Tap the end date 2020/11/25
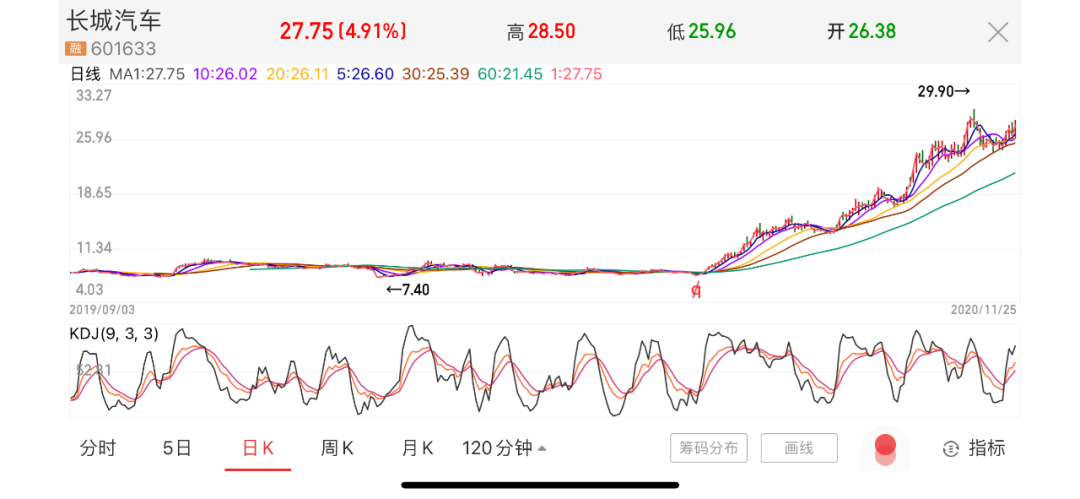Screen dimensions: 1080x499 pos(984,309)
